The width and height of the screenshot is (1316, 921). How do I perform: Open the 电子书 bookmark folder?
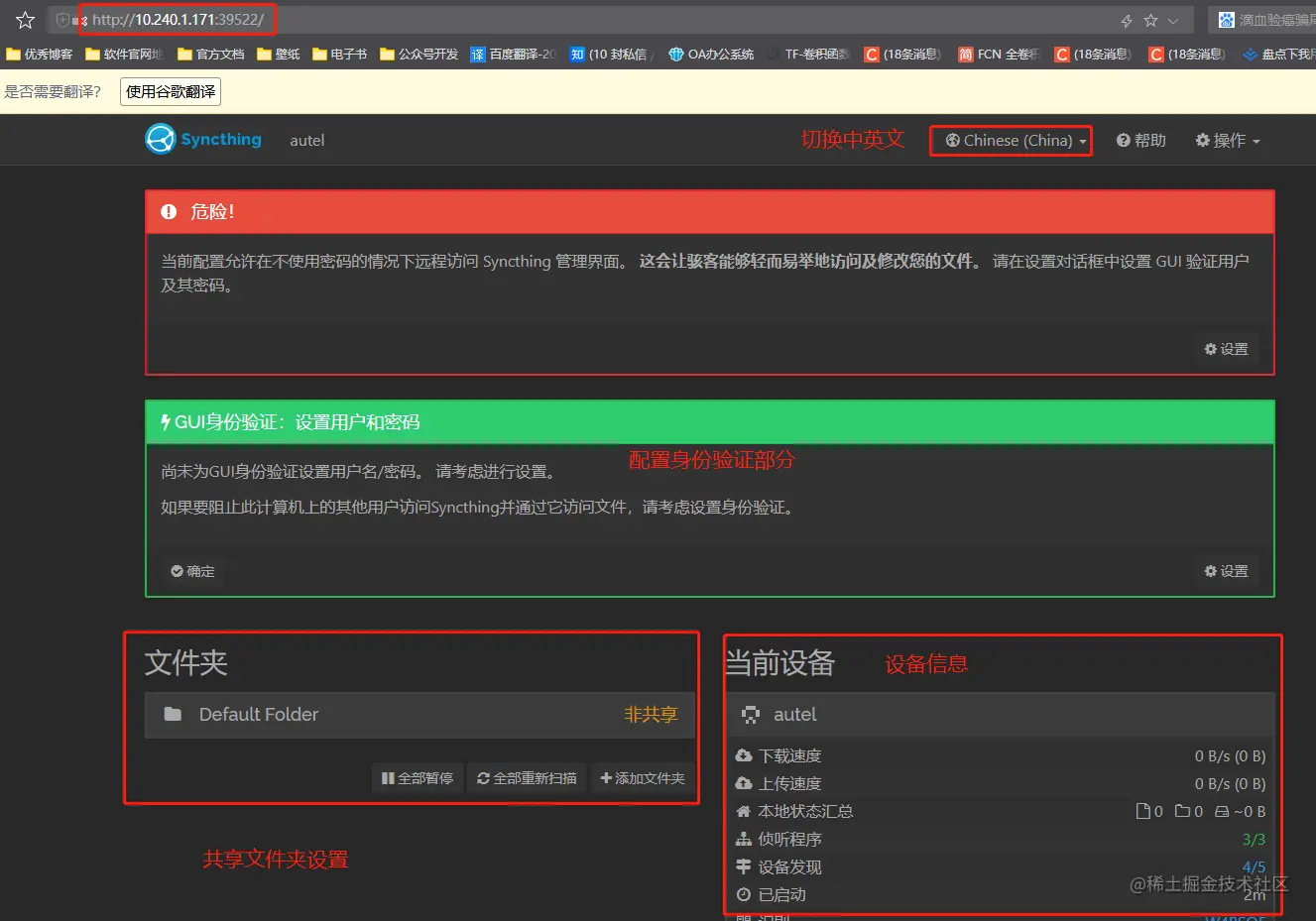[340, 55]
